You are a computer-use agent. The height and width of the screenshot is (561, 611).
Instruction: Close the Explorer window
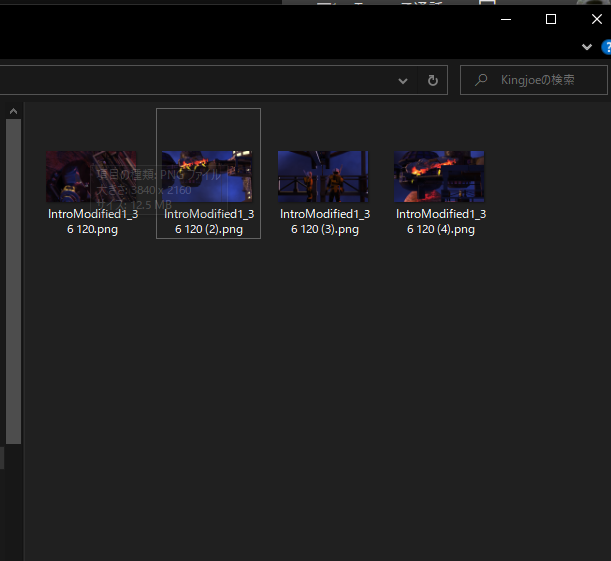click(x=597, y=19)
